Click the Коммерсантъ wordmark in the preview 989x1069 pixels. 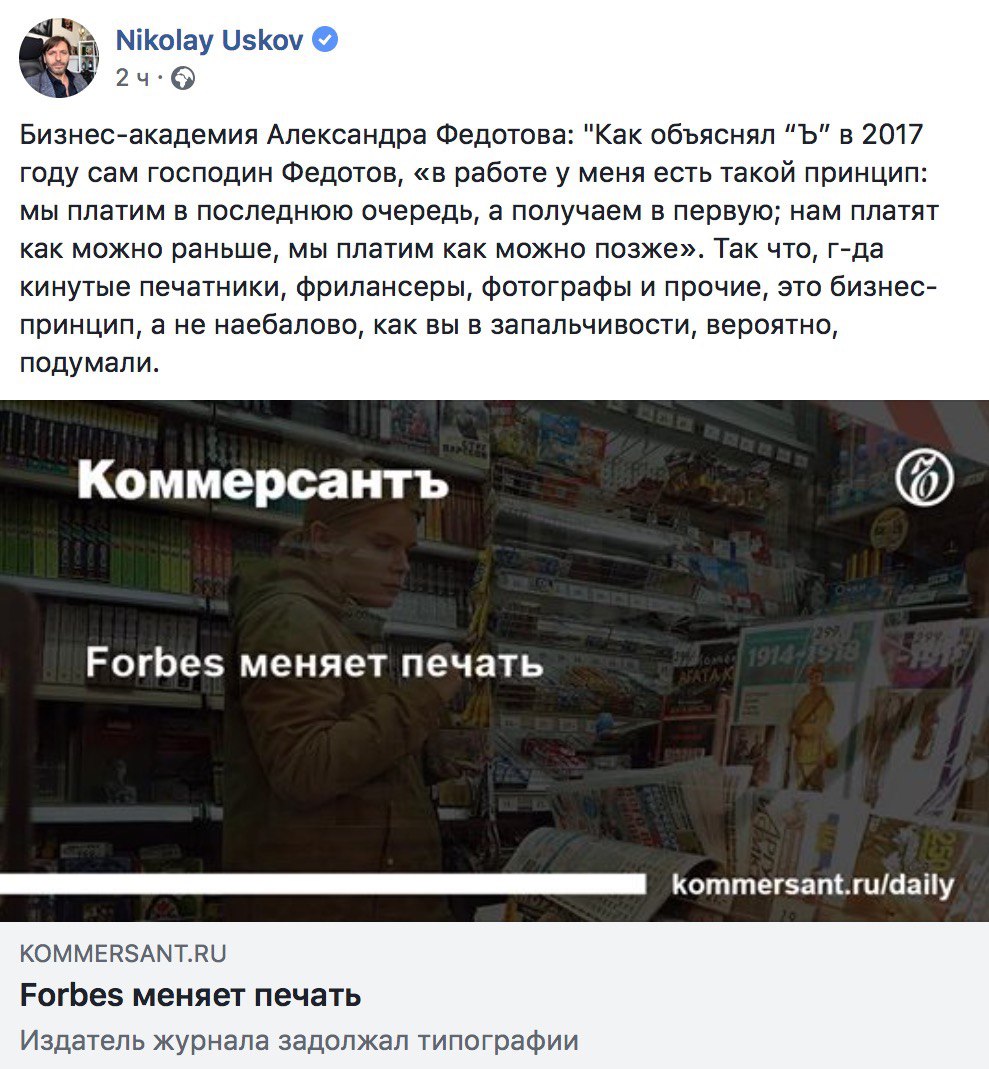[263, 482]
